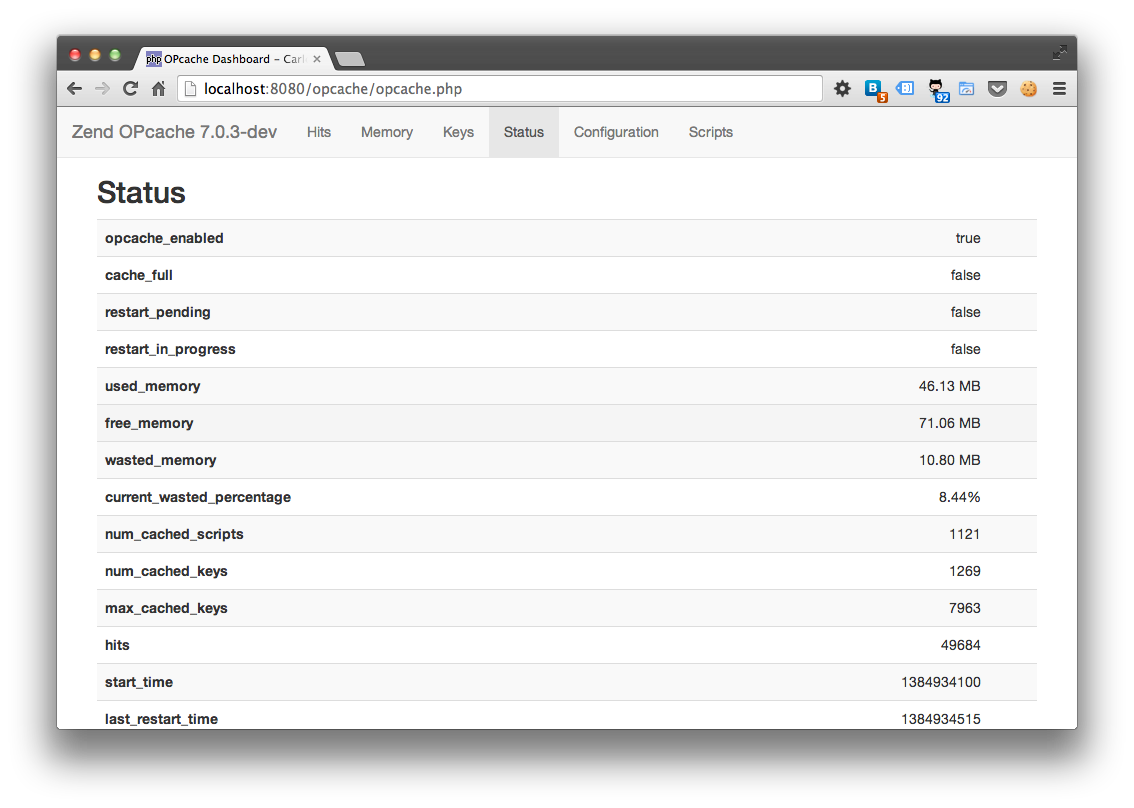Click the opcache_enabled row label
The width and height of the screenshot is (1134, 808).
click(164, 239)
